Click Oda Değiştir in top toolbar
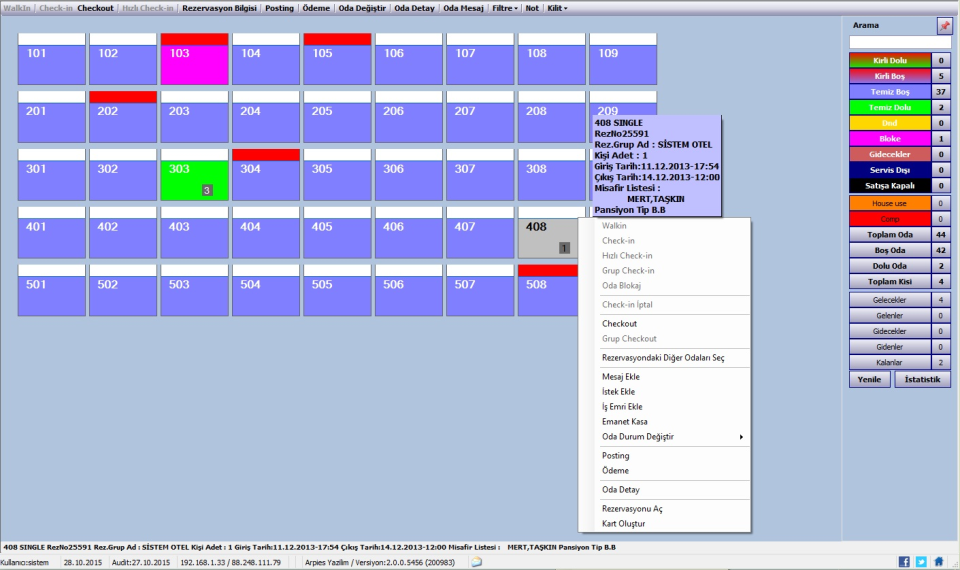960x570 pixels. coord(362,8)
